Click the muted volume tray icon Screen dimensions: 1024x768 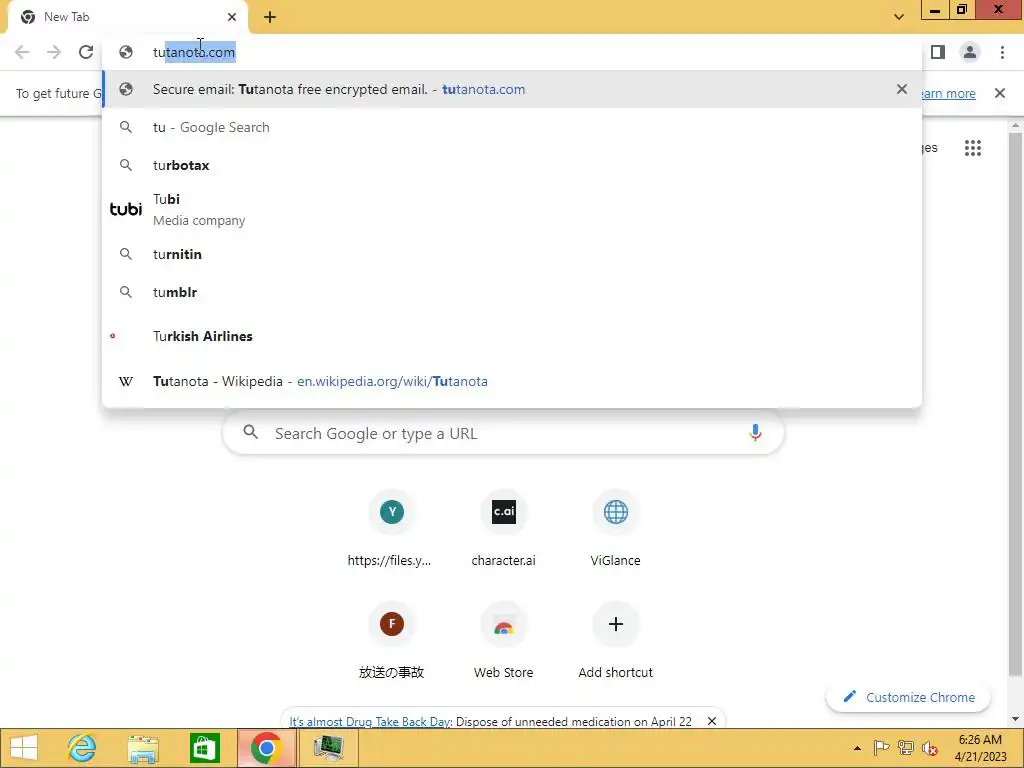point(929,748)
